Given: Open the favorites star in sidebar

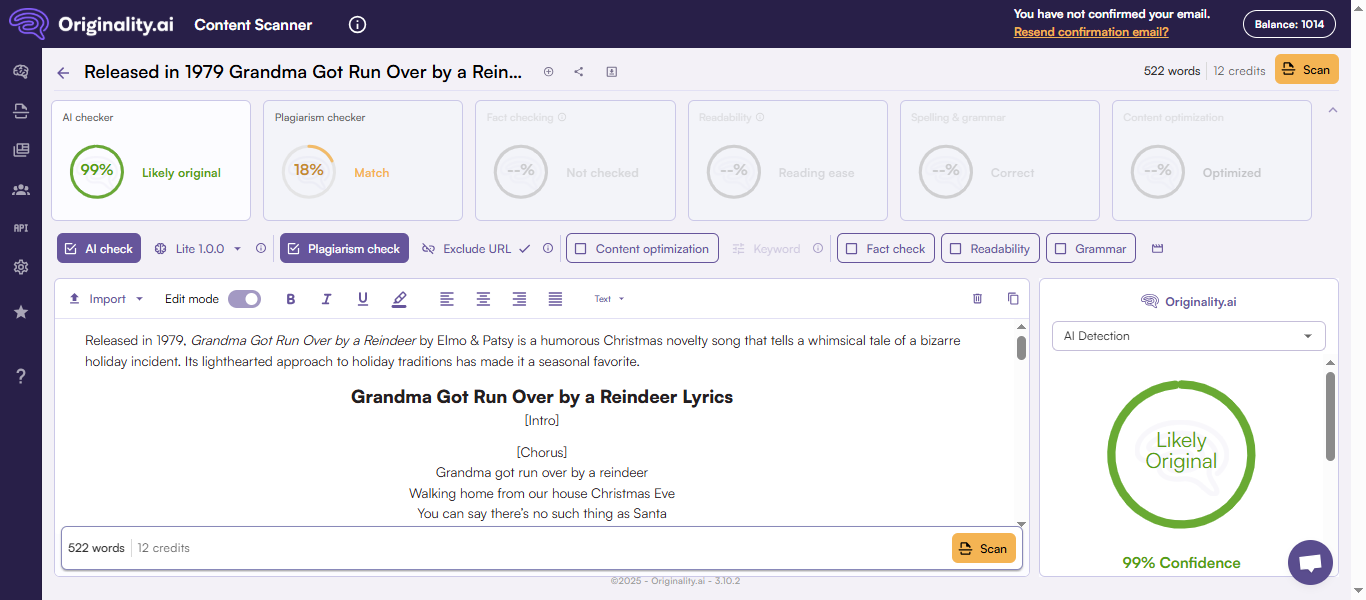Looking at the screenshot, I should (20, 312).
